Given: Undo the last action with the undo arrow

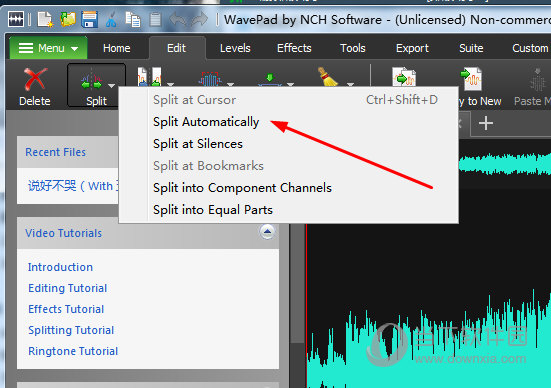Looking at the screenshot, I should point(177,19).
